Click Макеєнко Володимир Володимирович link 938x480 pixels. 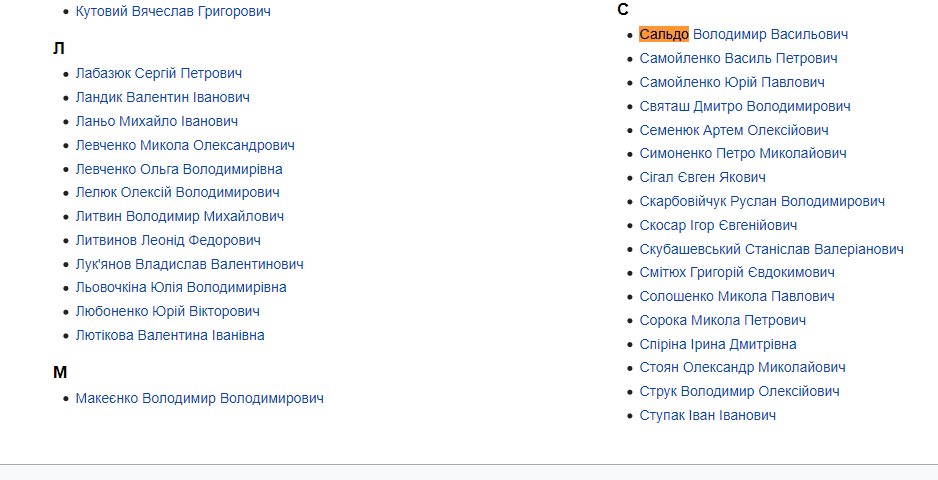pyautogui.click(x=199, y=398)
